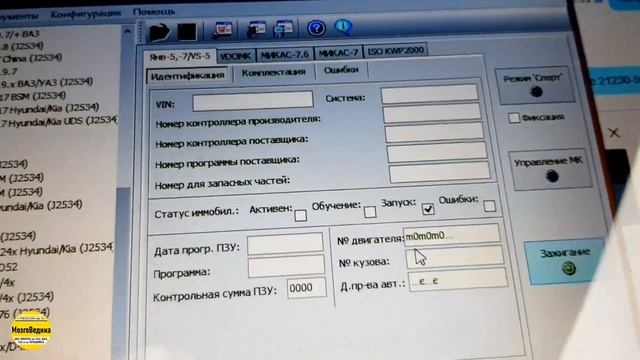
Task: Click the Управление МК button
Action: 550,169
